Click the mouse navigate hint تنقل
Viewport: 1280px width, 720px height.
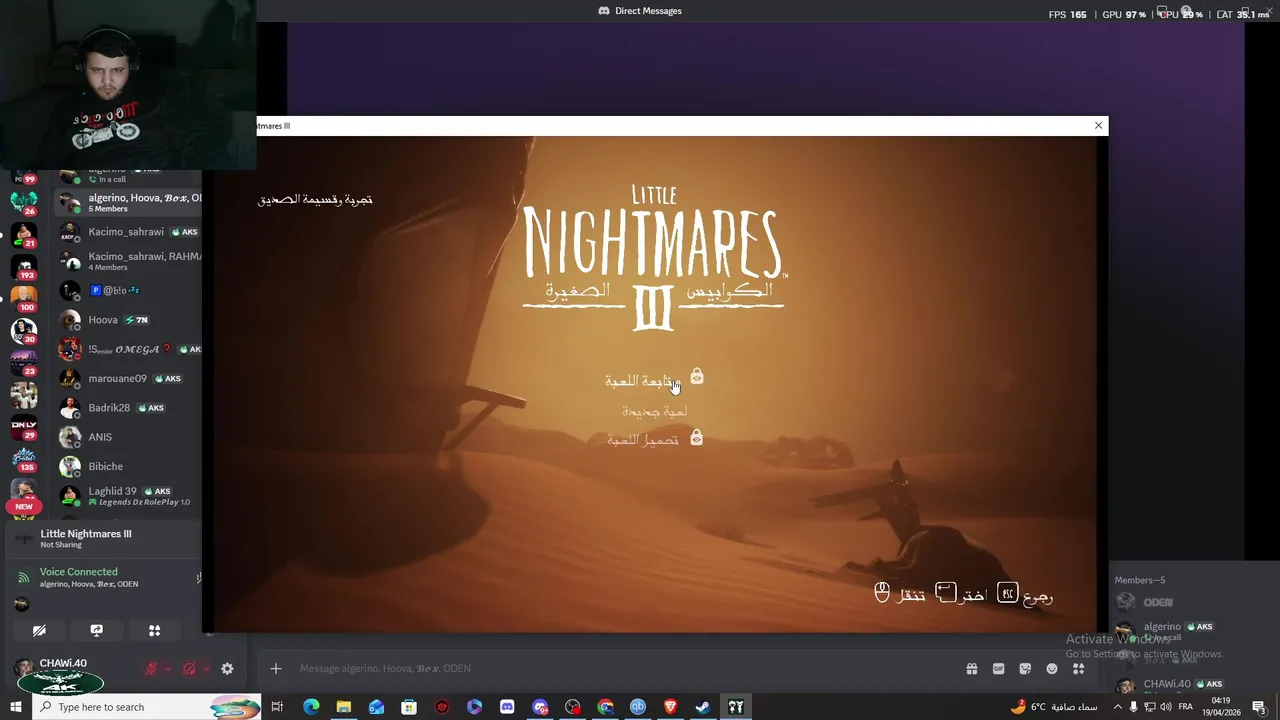click(900, 594)
